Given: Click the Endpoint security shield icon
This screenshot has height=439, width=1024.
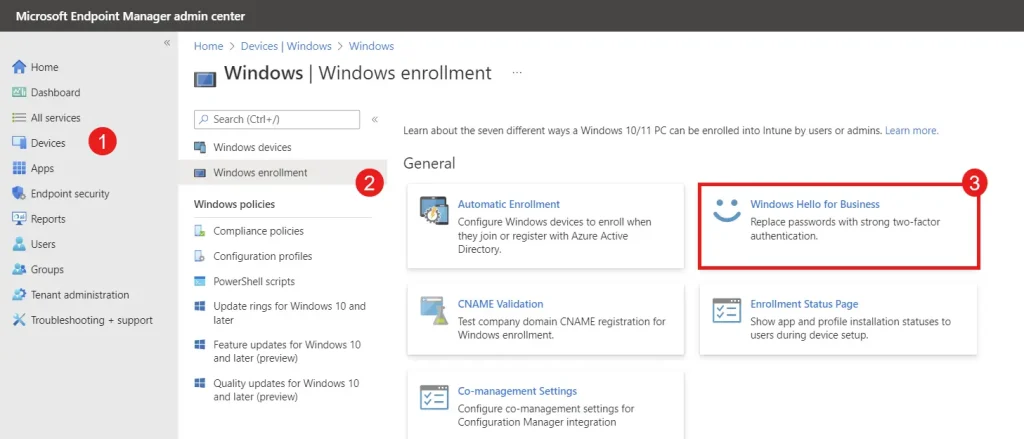Looking at the screenshot, I should [19, 193].
